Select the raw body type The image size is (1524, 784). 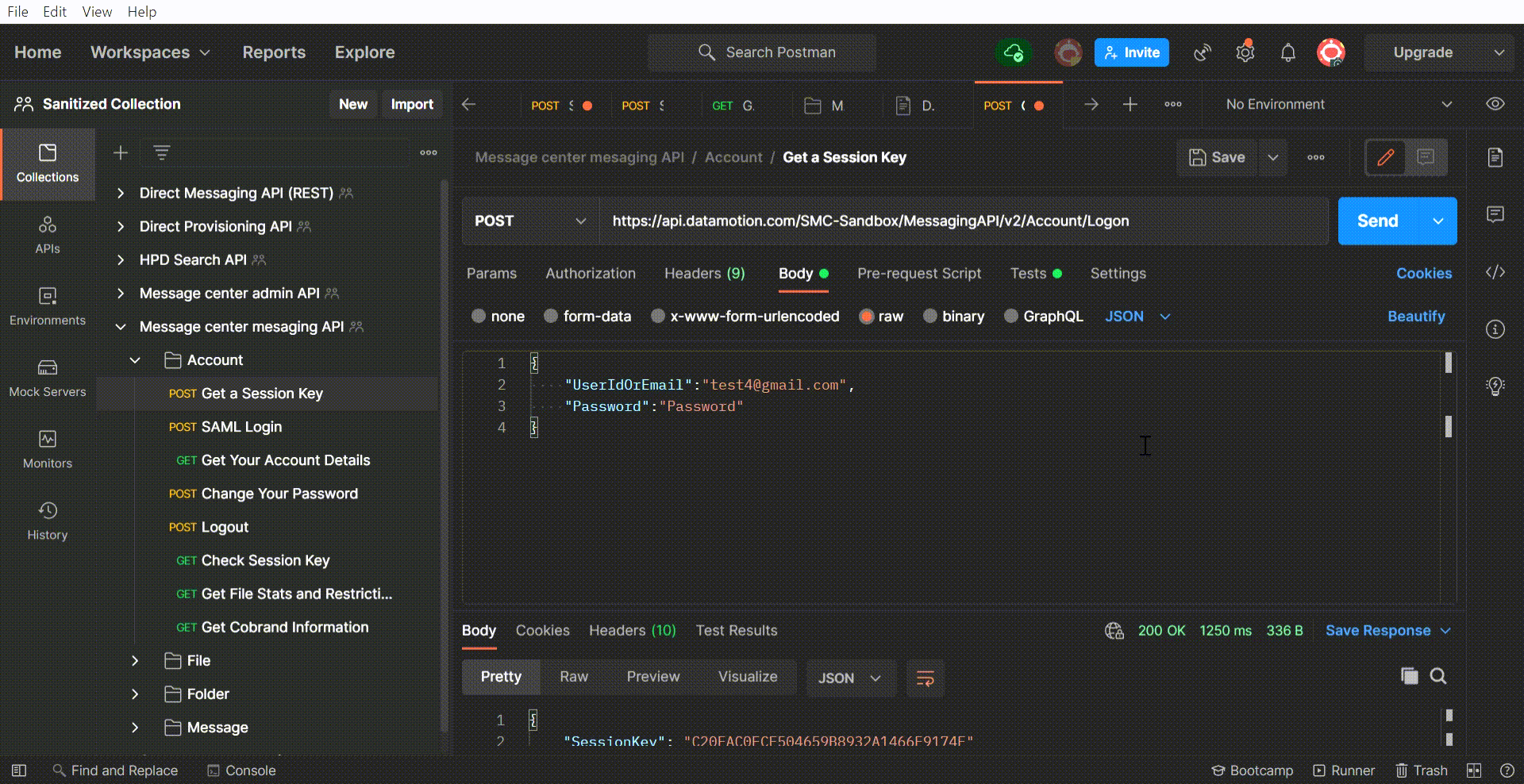click(x=881, y=316)
